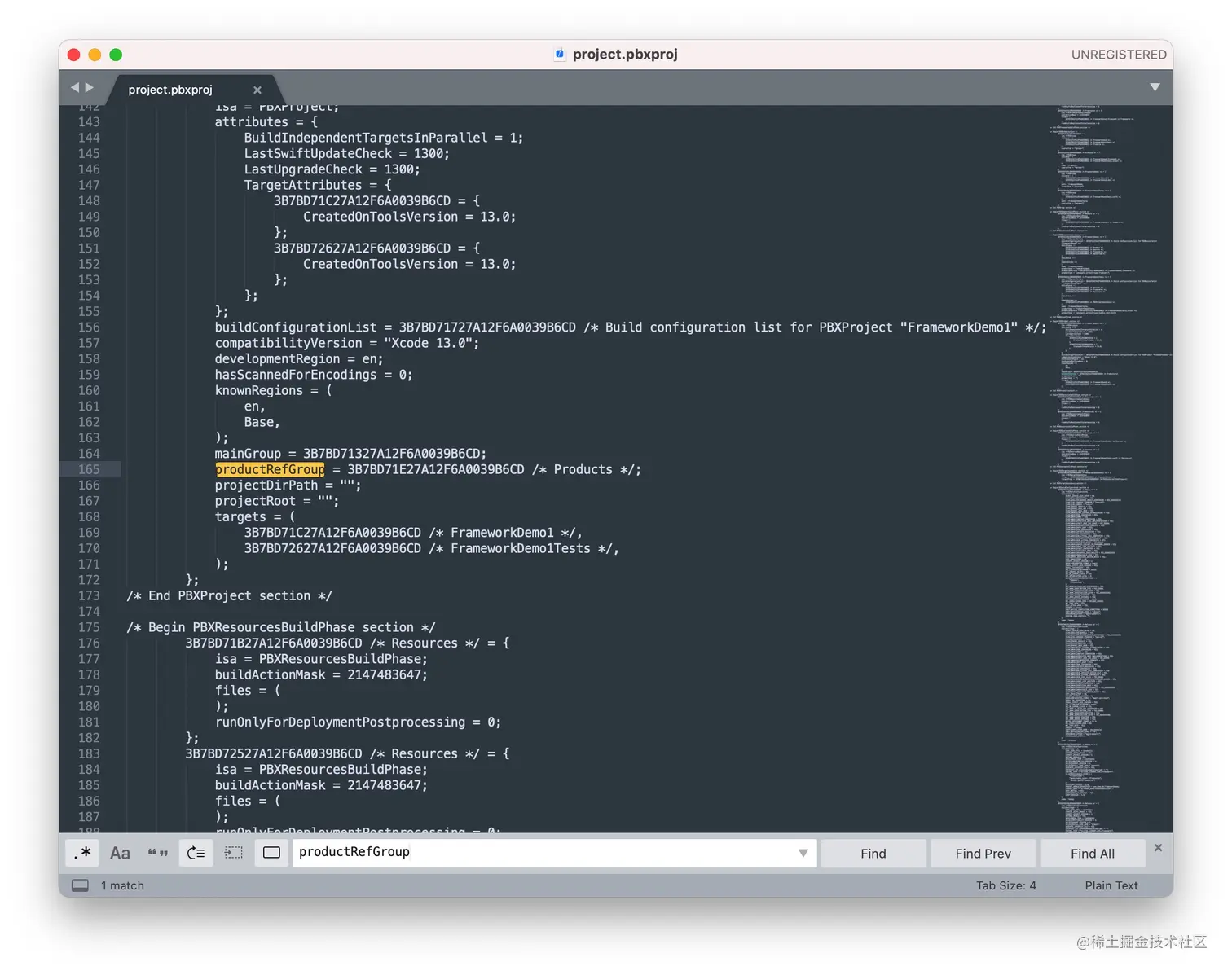
Task: Close the project.pbxproj tab
Action: pyautogui.click(x=257, y=90)
